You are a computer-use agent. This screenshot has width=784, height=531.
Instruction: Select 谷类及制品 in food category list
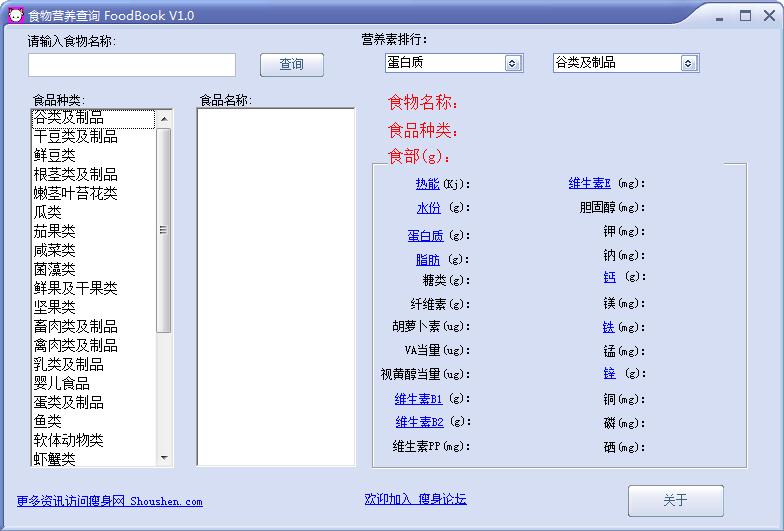pos(94,118)
